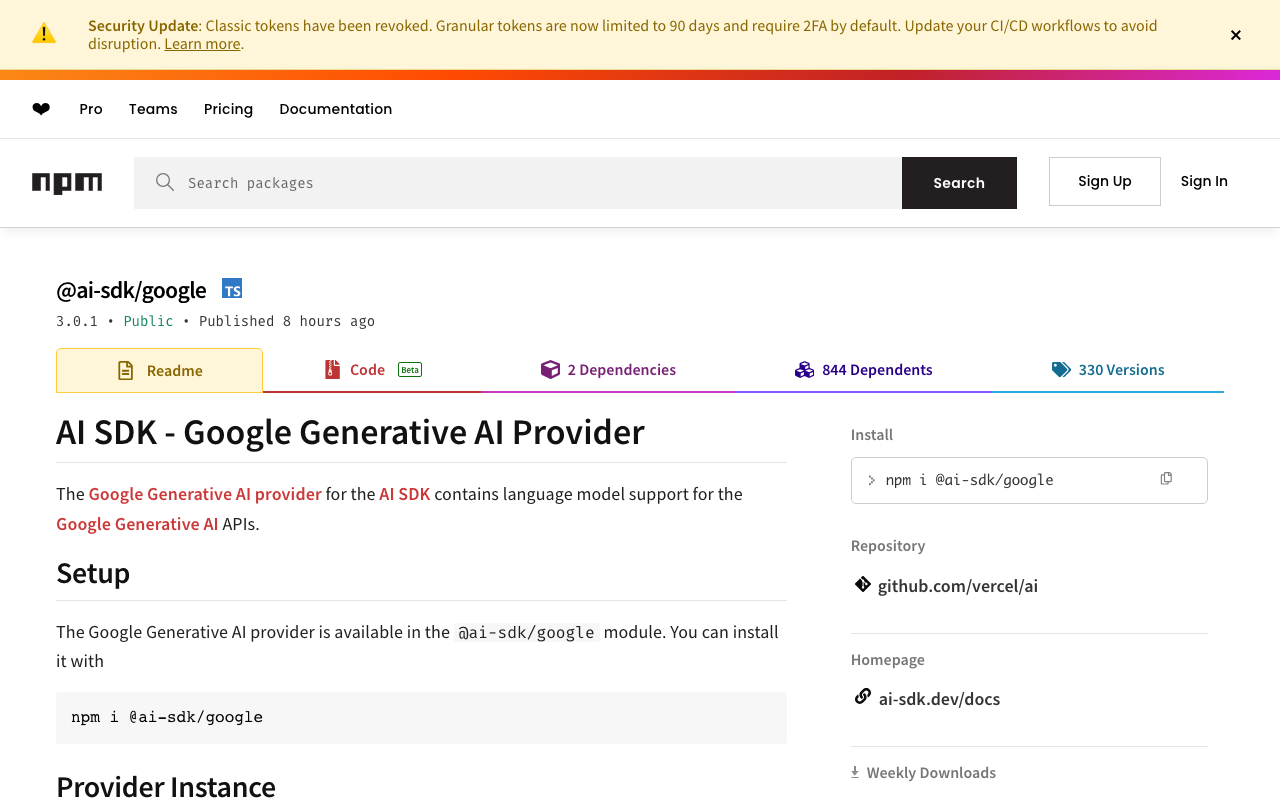This screenshot has width=1280, height=800.
Task: Click the git repository icon
Action: pos(862,584)
